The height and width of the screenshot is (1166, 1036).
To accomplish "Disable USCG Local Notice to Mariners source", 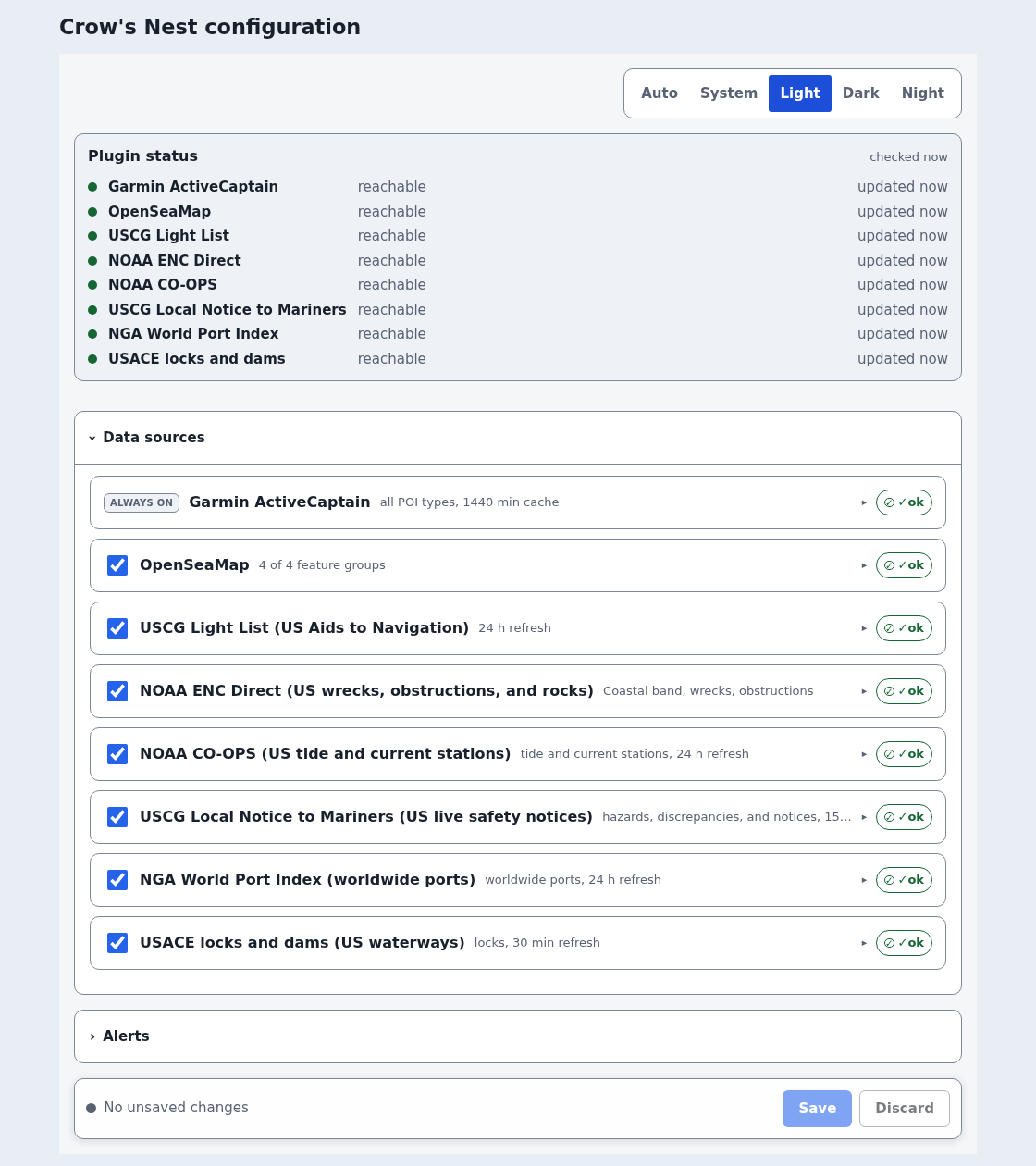I will coord(117,817).
